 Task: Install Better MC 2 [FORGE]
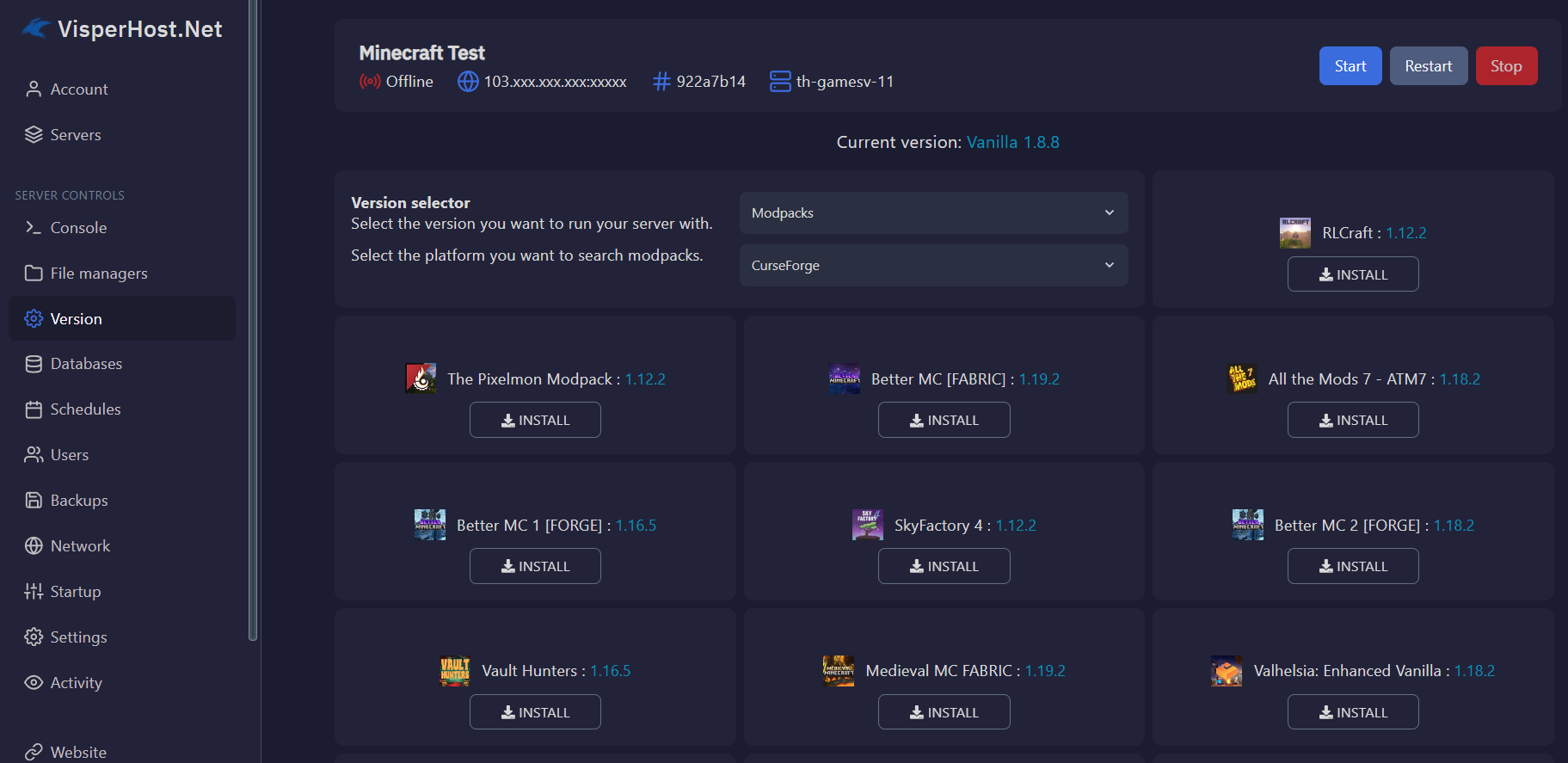pos(1353,566)
